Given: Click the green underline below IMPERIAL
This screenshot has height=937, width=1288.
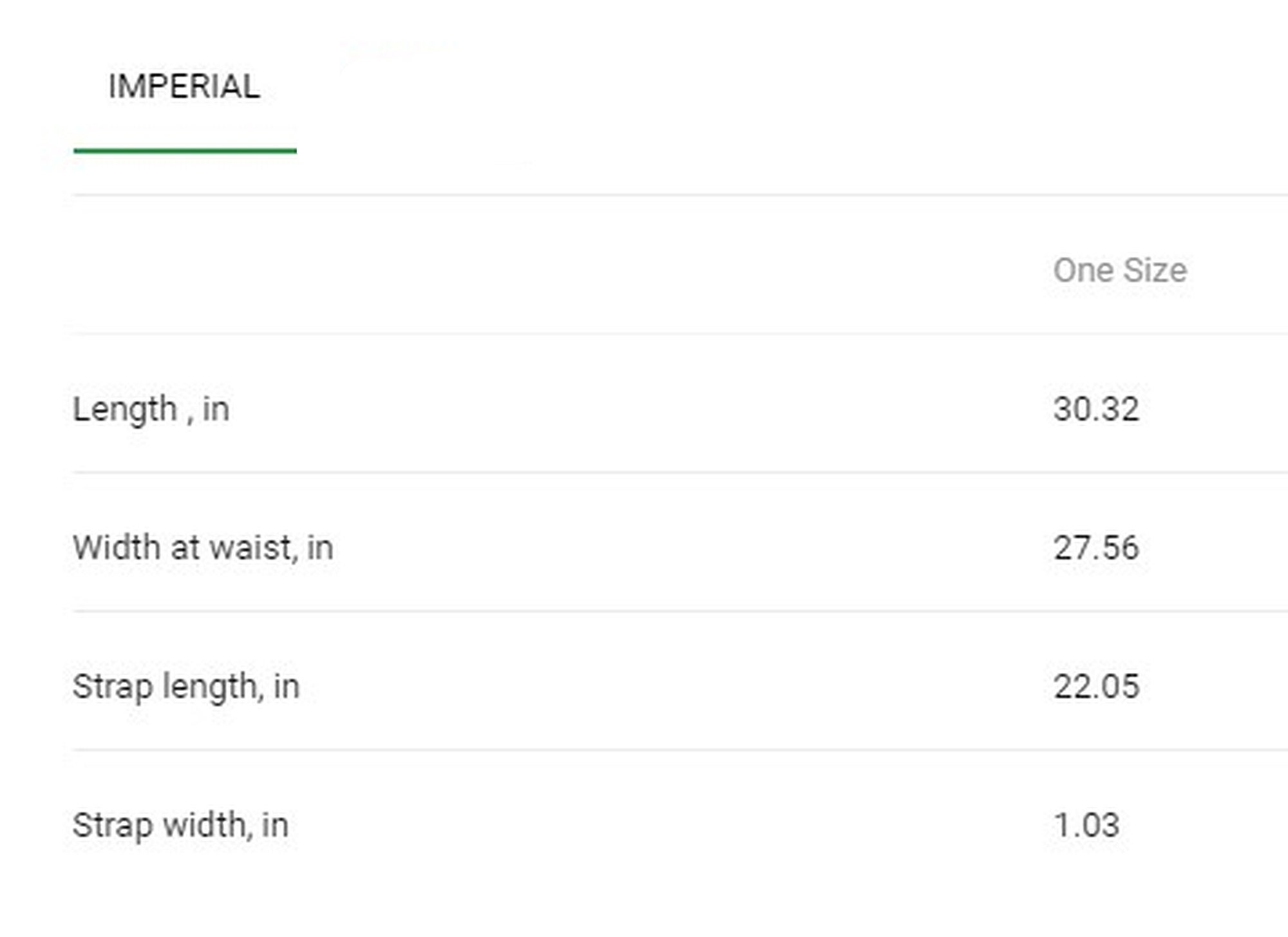Looking at the screenshot, I should coord(185,151).
